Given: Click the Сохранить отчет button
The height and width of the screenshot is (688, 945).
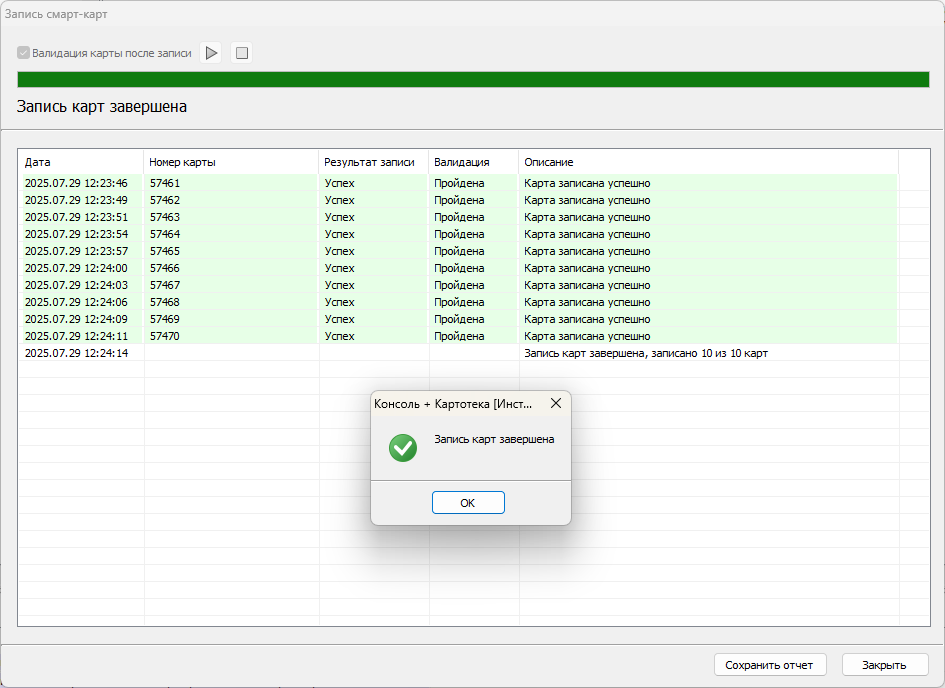Looking at the screenshot, I should click(769, 665).
